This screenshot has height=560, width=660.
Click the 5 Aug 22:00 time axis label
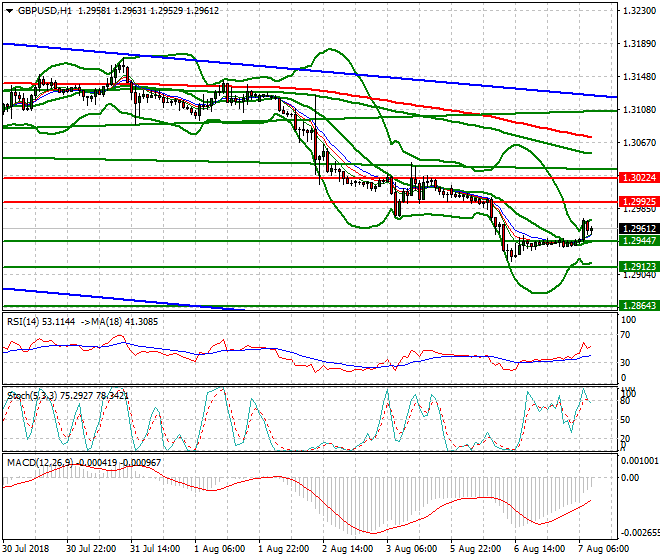point(475,551)
